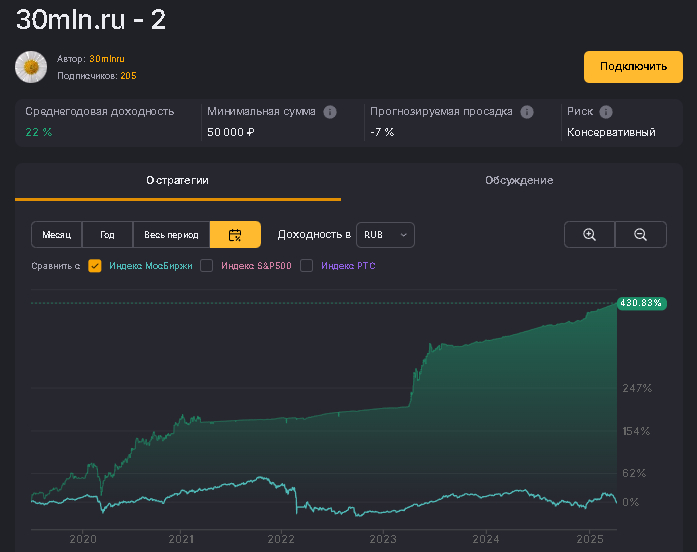Click the Индекс МосБиржи label

151,266
